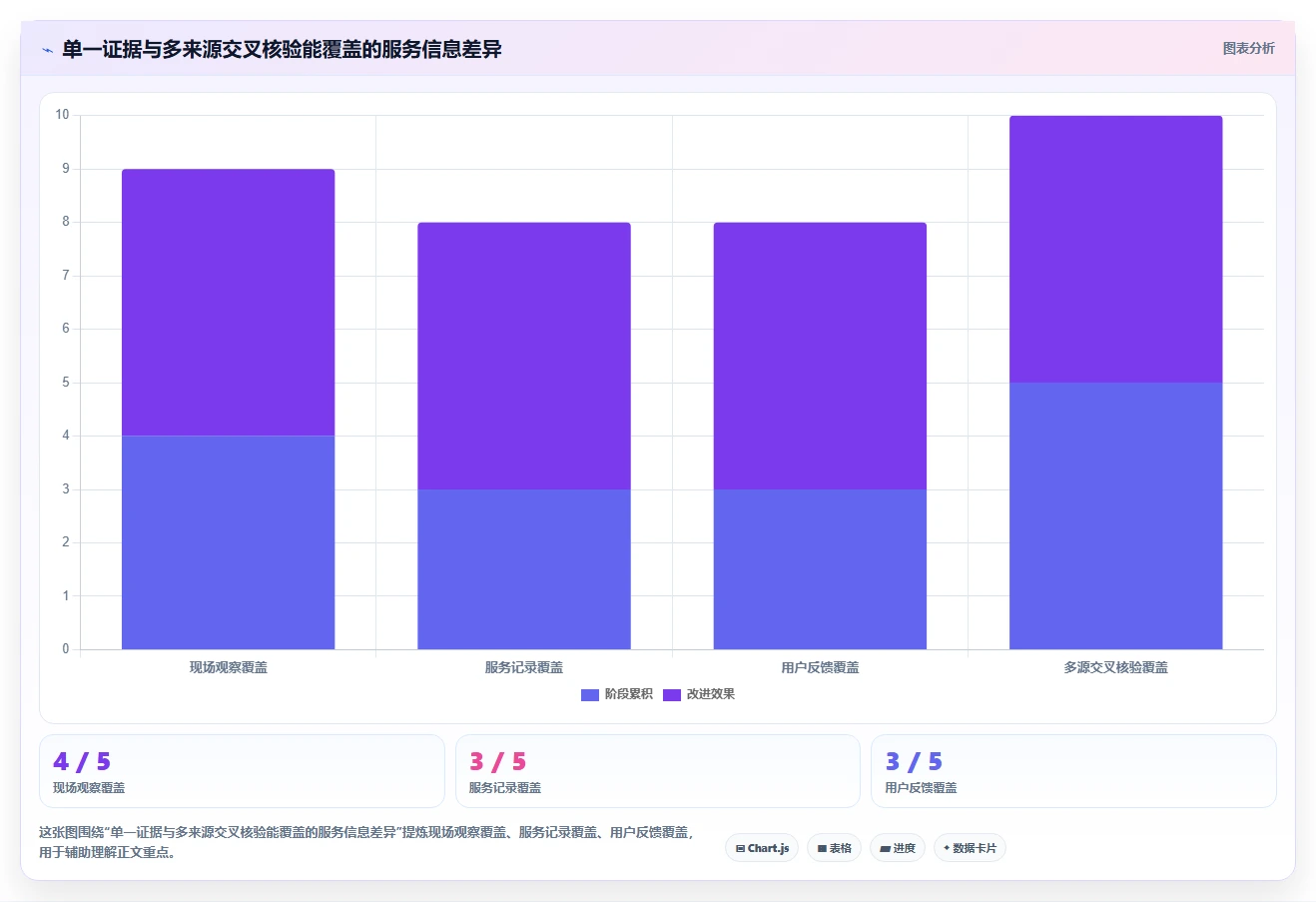Click the blue 阶段累积 bar segment for 服务记录覆盖
Screen dimensions: 1316x902
(524, 569)
